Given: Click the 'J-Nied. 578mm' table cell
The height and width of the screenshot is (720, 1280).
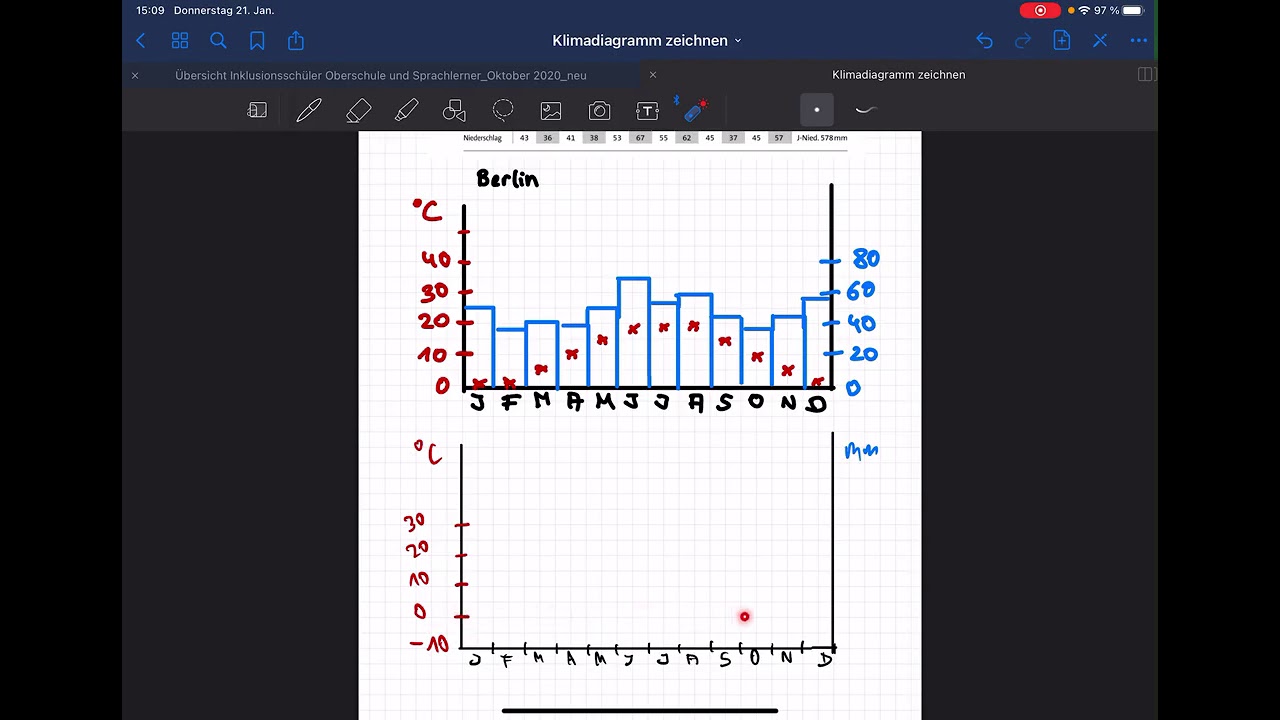Looking at the screenshot, I should [x=822, y=138].
